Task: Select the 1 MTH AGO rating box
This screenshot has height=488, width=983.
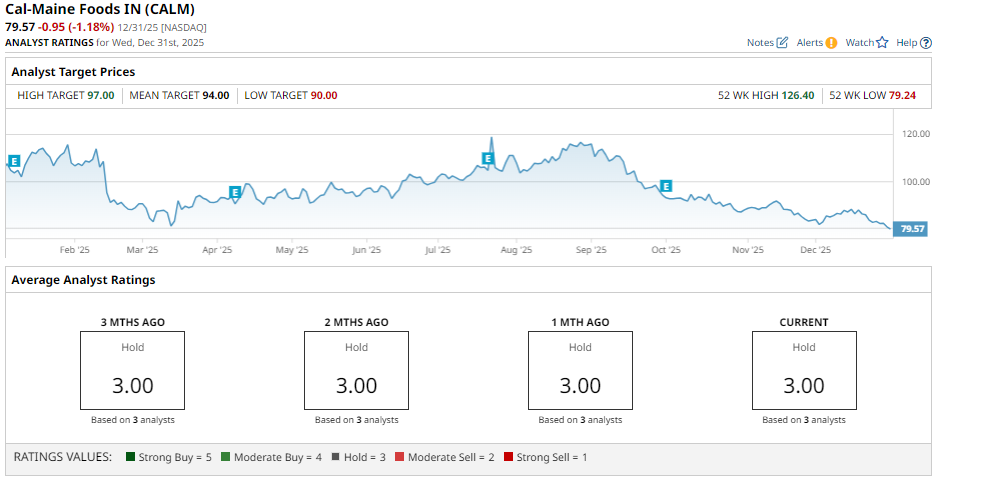Action: 580,371
